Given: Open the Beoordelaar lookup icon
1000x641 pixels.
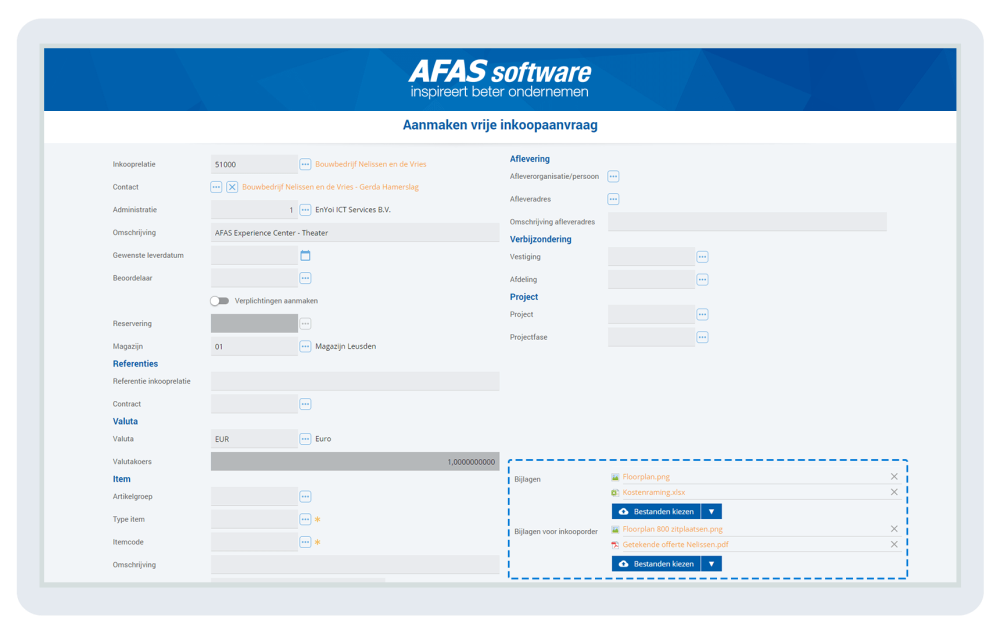Looking at the screenshot, I should click(306, 277).
